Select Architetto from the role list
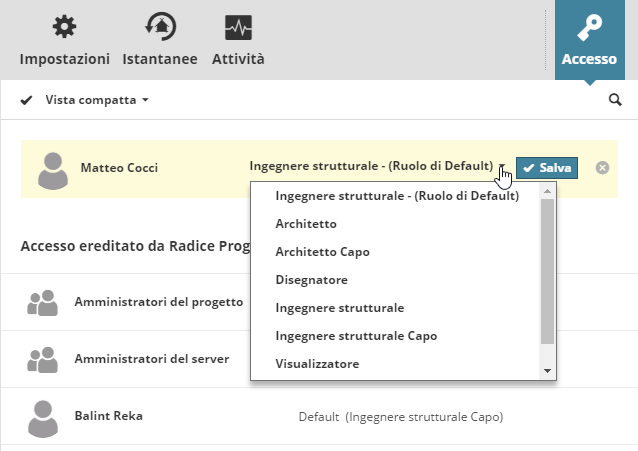The height and width of the screenshot is (451, 638). coord(306,224)
